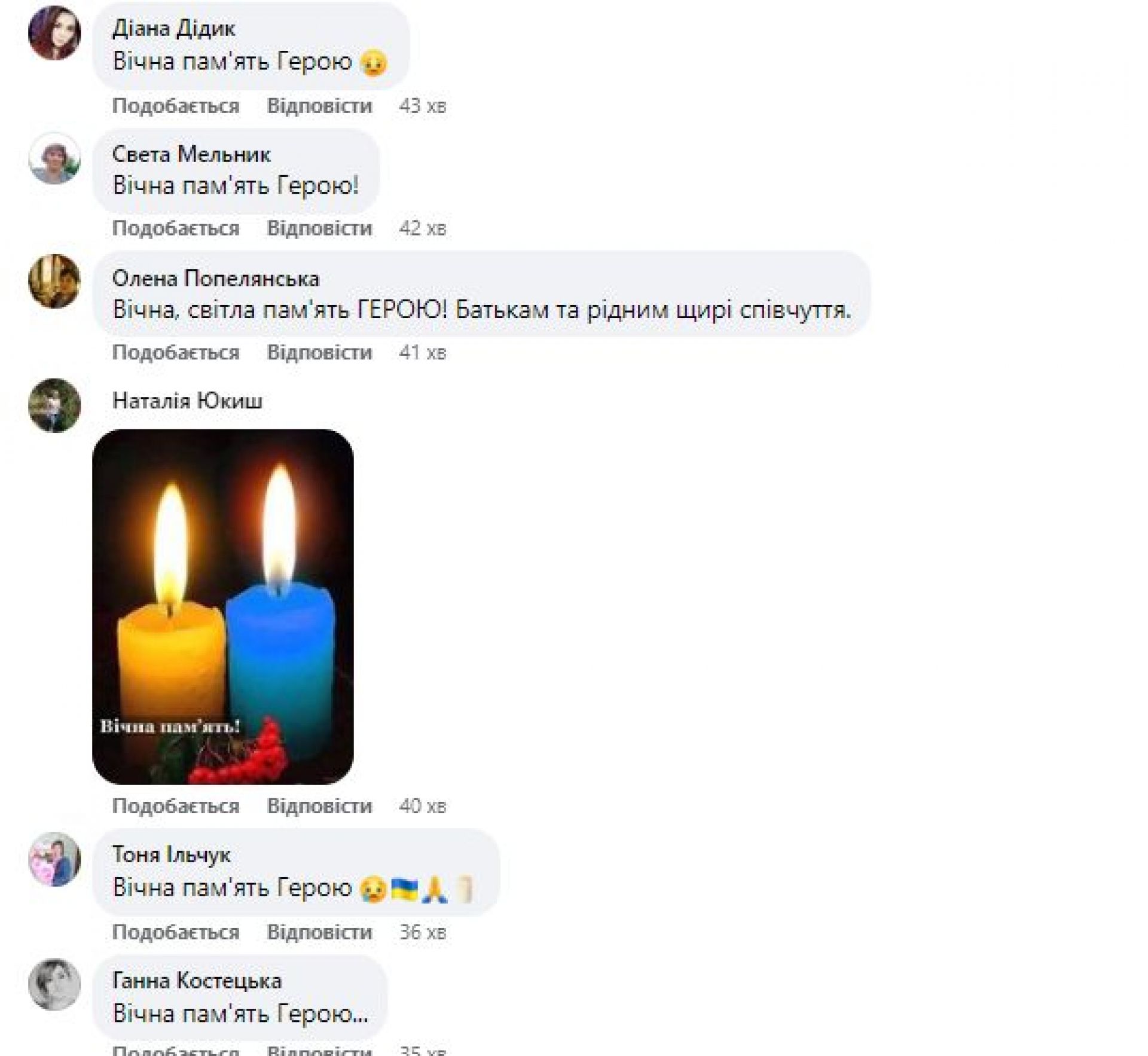Image resolution: width=1148 pixels, height=1056 pixels.
Task: Click the Ukrainian flag emoji in Тоня Ільчук's comment
Action: tap(404, 889)
